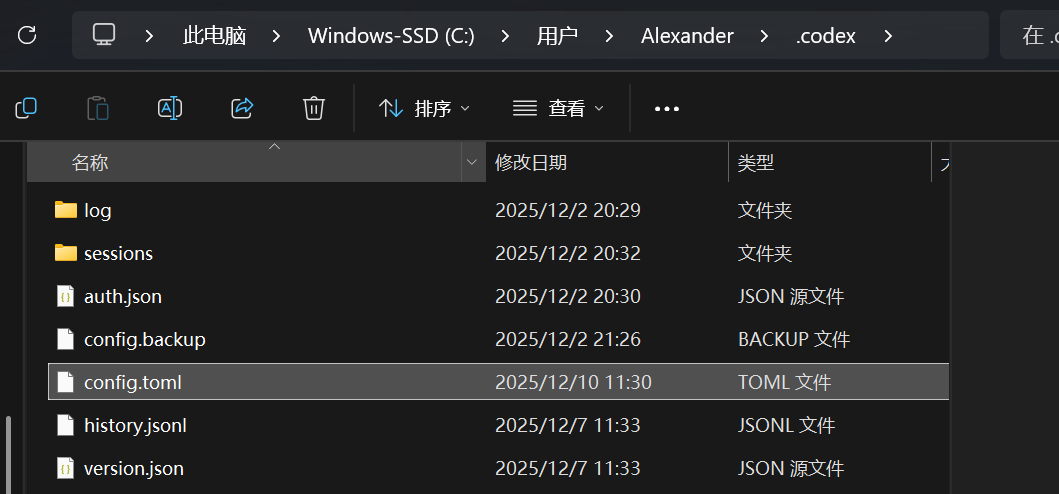Sort by 修改日期 column header
Screen dimensions: 1059x494
pyautogui.click(x=531, y=162)
